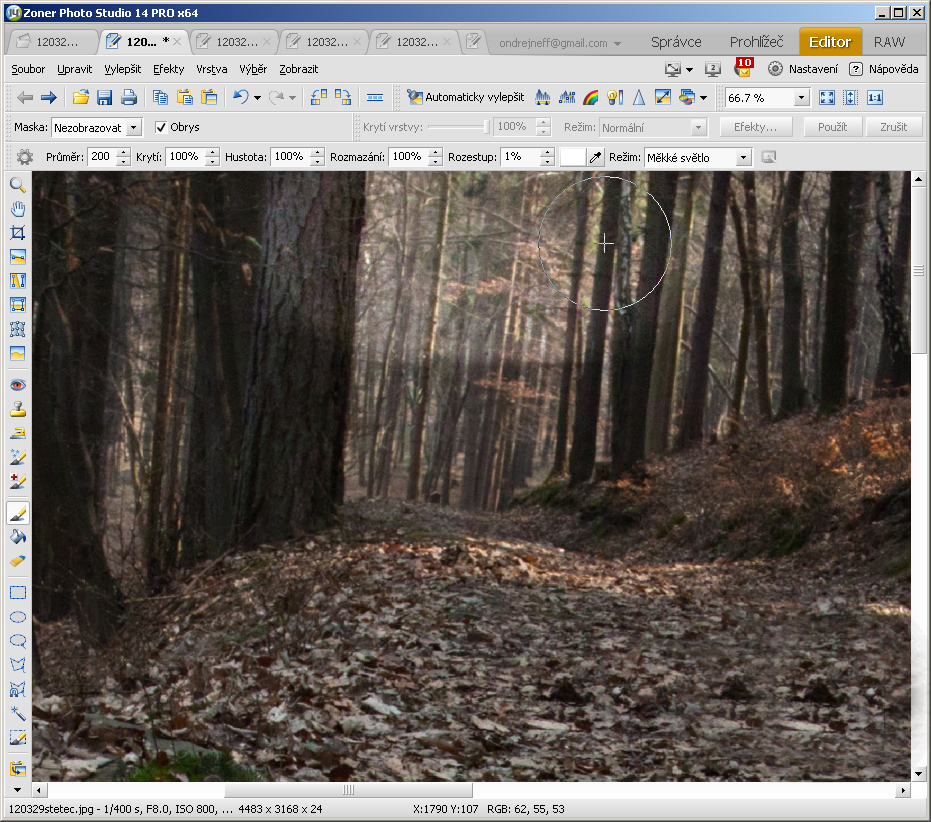Uncheck the Obrys checkbox
This screenshot has height=822, width=931.
[x=161, y=128]
